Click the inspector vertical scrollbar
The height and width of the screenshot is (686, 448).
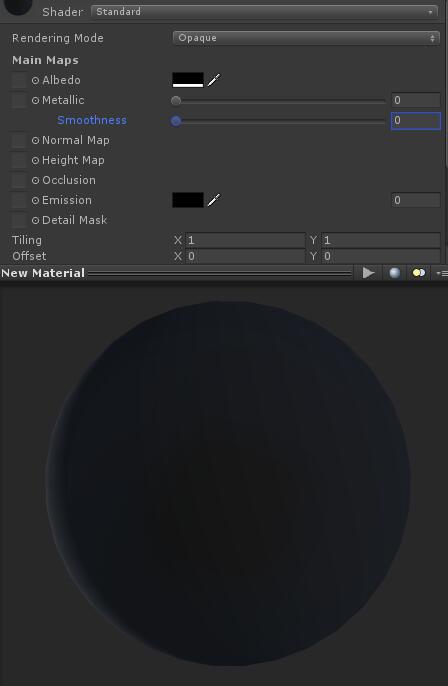[x=446, y=83]
